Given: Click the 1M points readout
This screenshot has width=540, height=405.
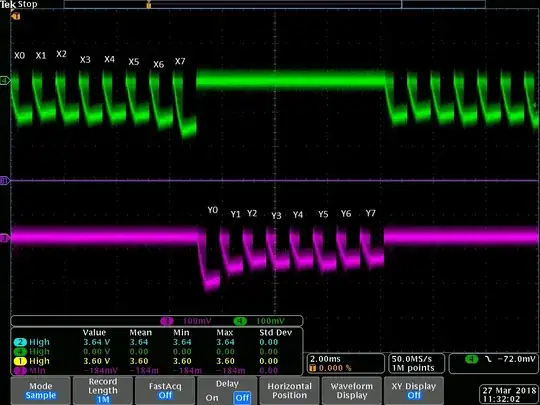Looking at the screenshot, I should tap(413, 368).
